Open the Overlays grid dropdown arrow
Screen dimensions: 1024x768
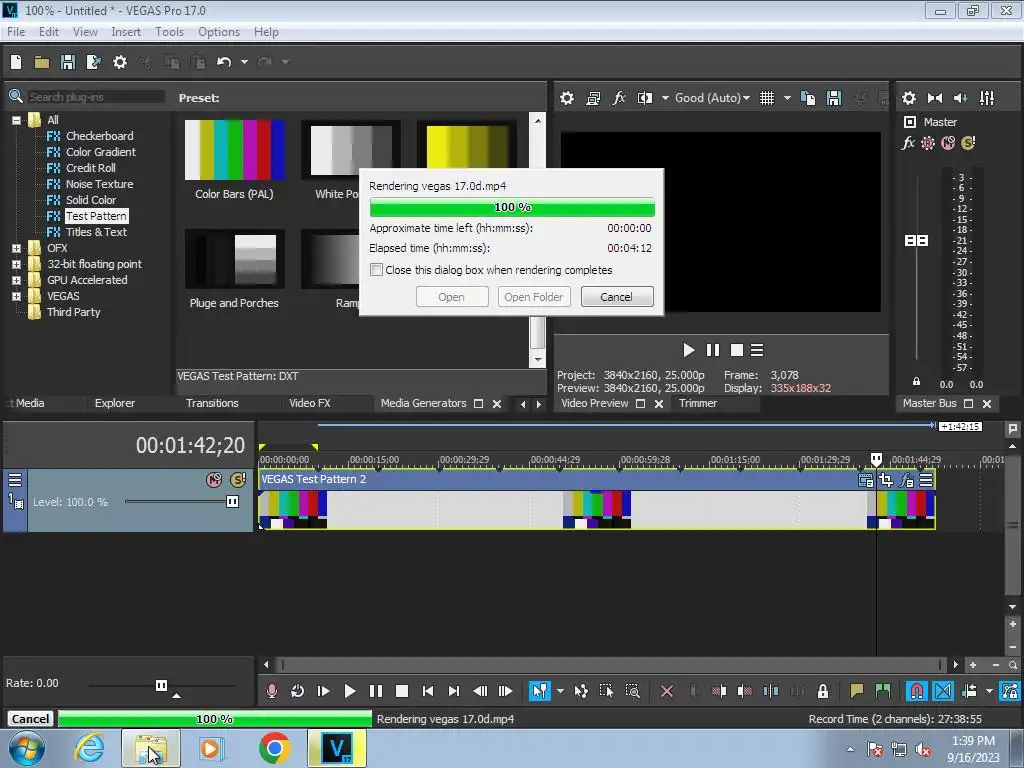pyautogui.click(x=787, y=98)
